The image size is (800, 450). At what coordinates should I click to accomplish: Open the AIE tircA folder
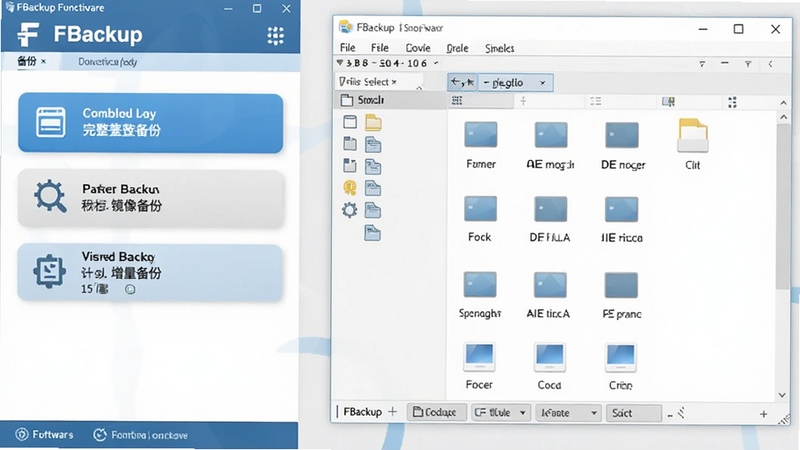pos(549,295)
